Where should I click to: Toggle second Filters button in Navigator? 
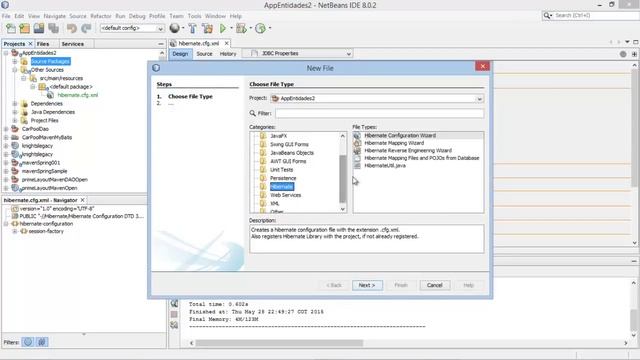[42, 342]
